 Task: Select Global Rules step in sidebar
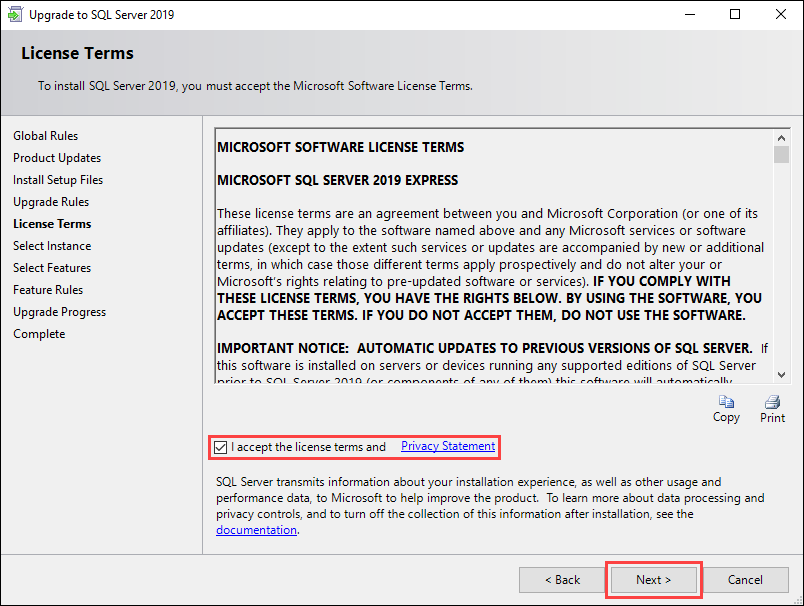pos(45,136)
